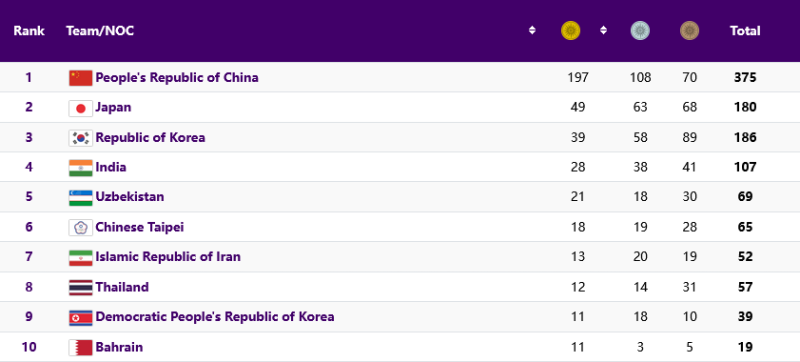Click the gold medal column icon

coord(570,31)
